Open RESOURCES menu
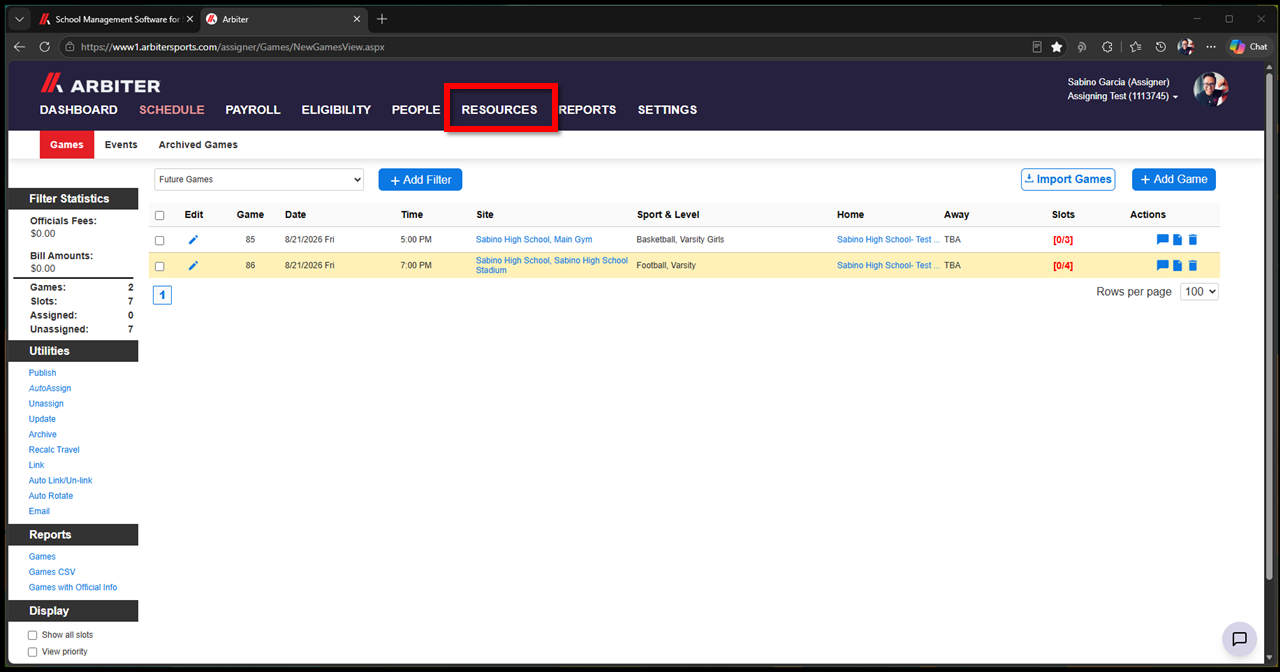Viewport: 1280px width, 672px height. coord(499,110)
